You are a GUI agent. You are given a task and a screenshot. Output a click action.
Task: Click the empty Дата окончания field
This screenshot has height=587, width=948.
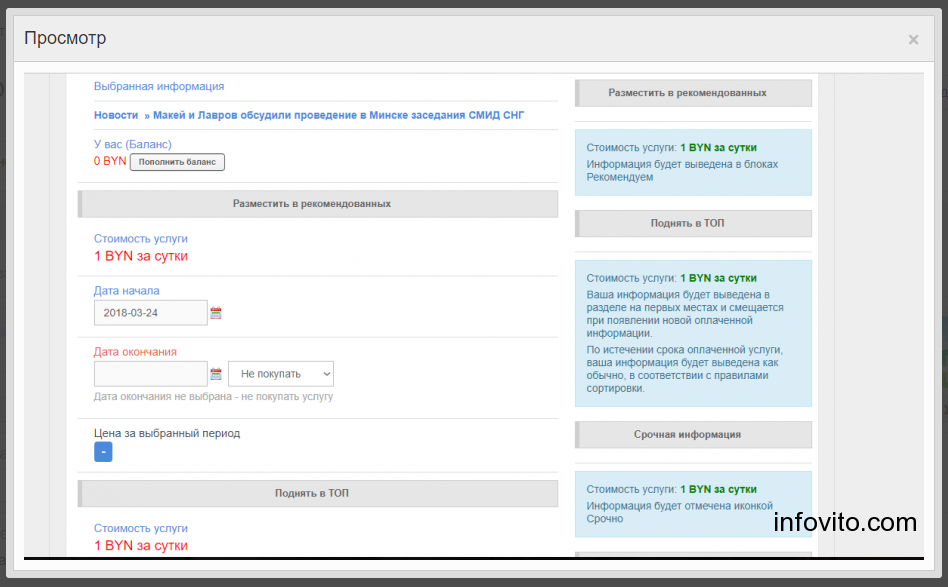pyautogui.click(x=151, y=374)
